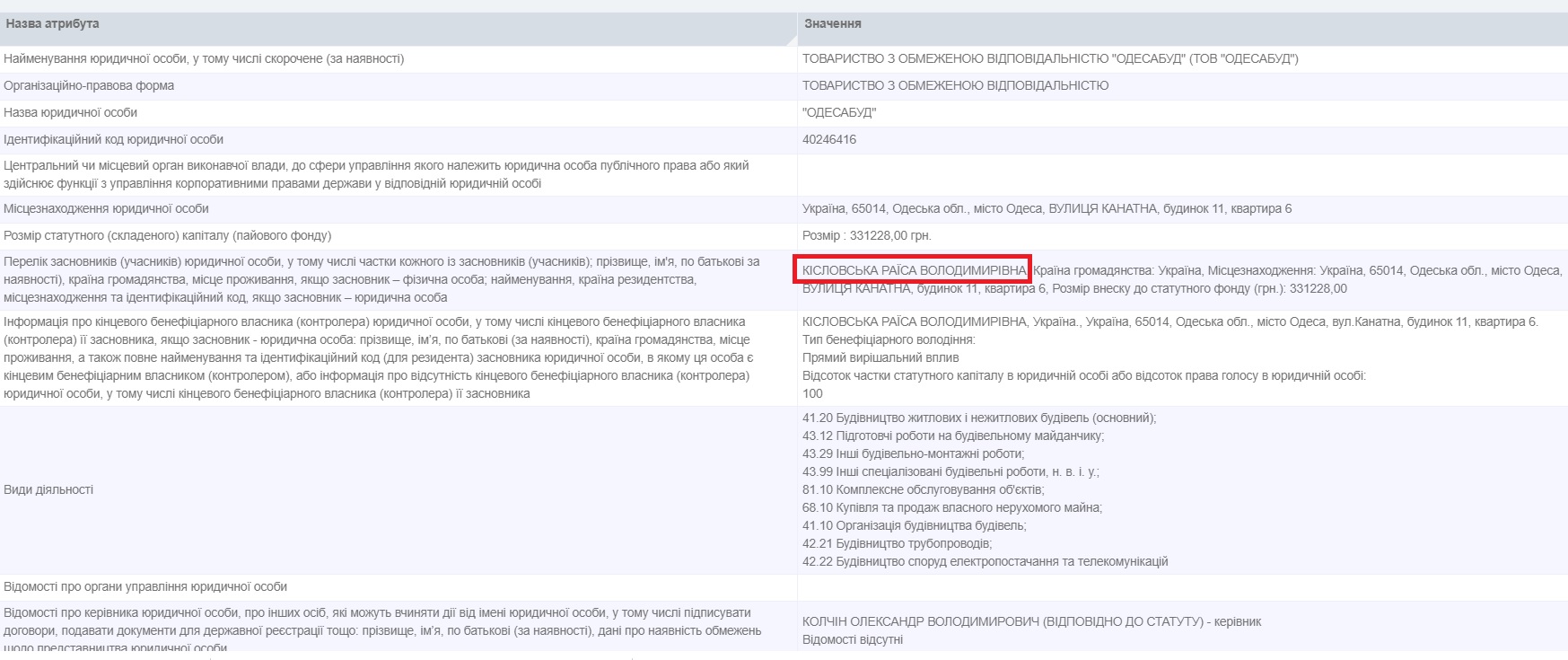Image resolution: width=1568 pixels, height=660 pixels.
Task: Click the 'Найменування юридичної особи' attribute label
Action: coord(204,59)
